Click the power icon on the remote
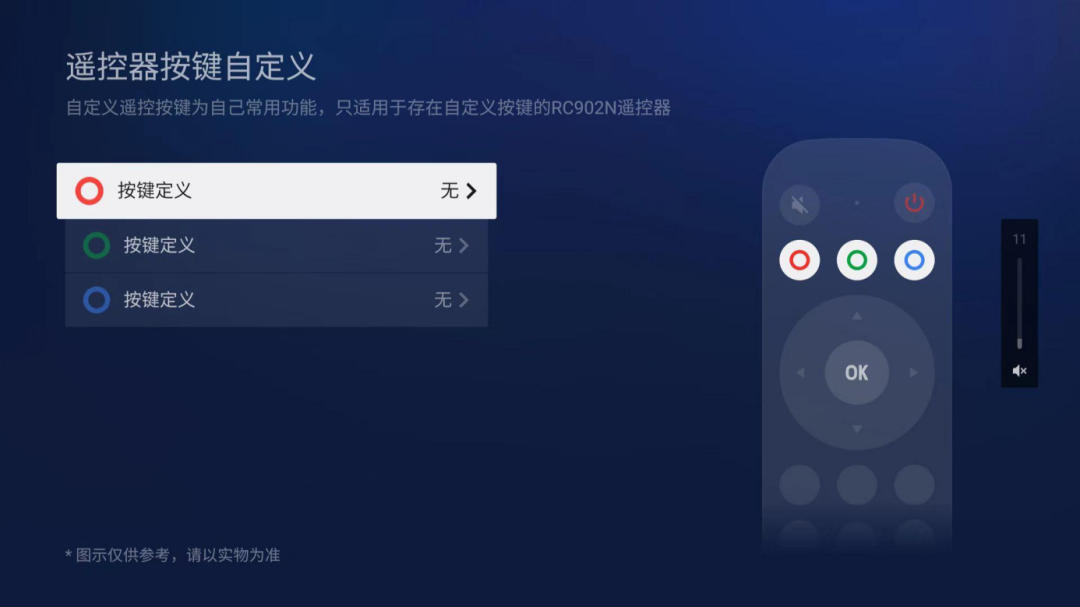Viewport: 1080px width, 607px height. (914, 203)
